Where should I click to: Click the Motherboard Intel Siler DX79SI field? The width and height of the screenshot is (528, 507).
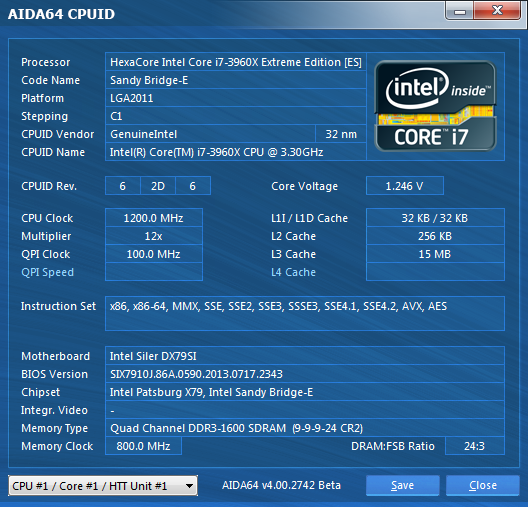pos(305,356)
